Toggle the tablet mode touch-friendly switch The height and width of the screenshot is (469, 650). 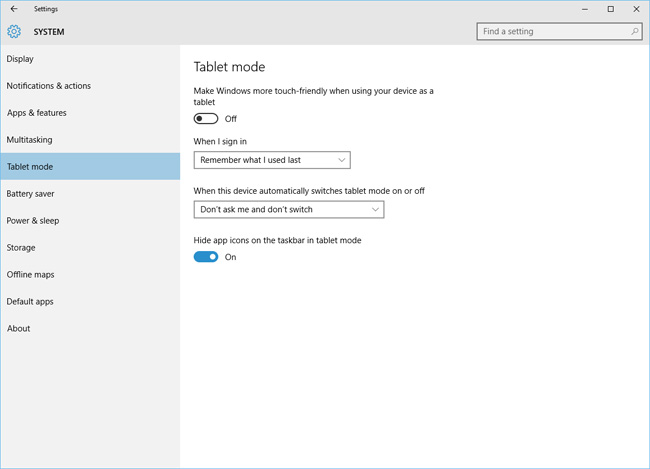point(206,119)
